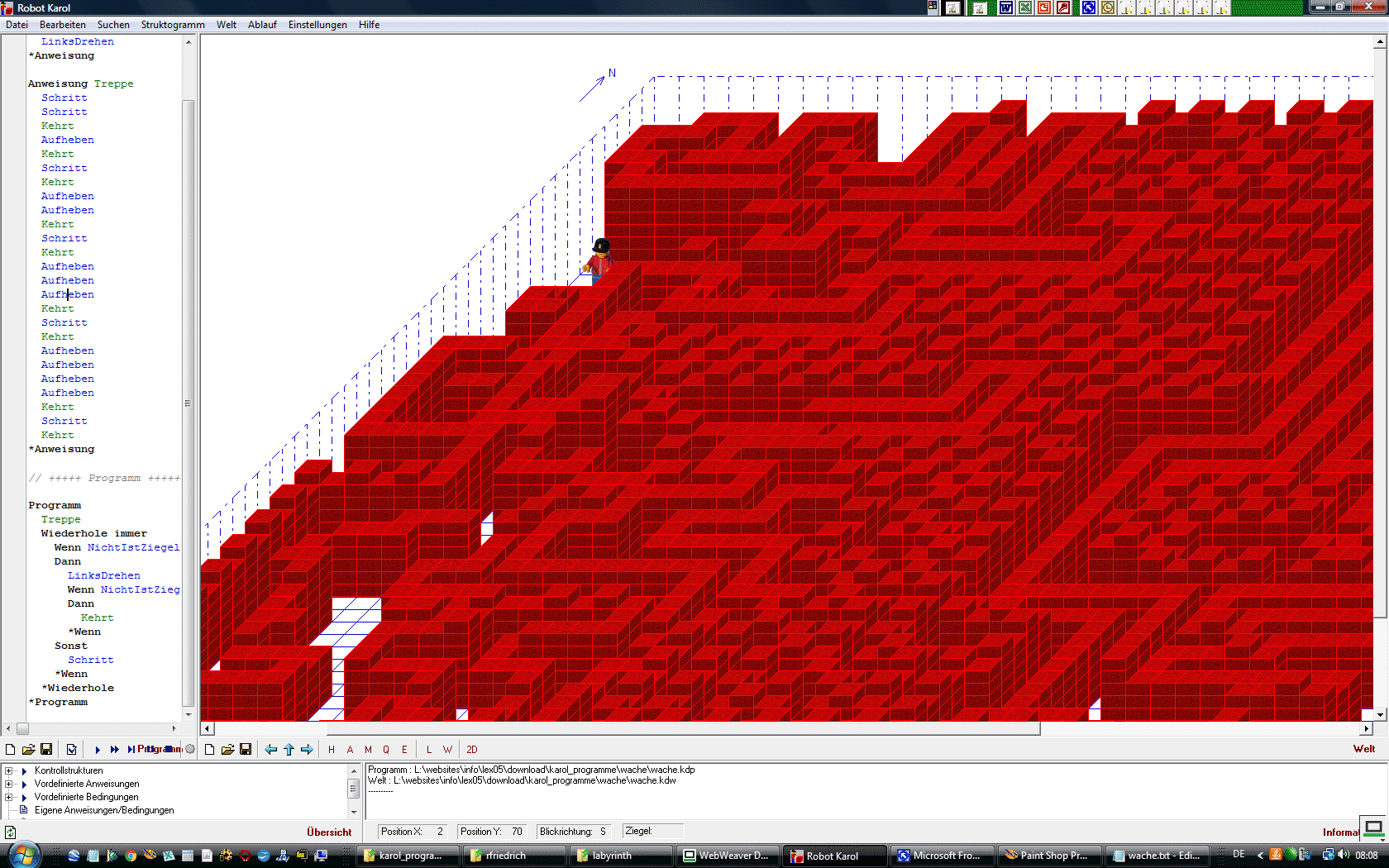This screenshot has height=868, width=1389.
Task: Click the blue turn-left arrow icon
Action: [x=271, y=749]
